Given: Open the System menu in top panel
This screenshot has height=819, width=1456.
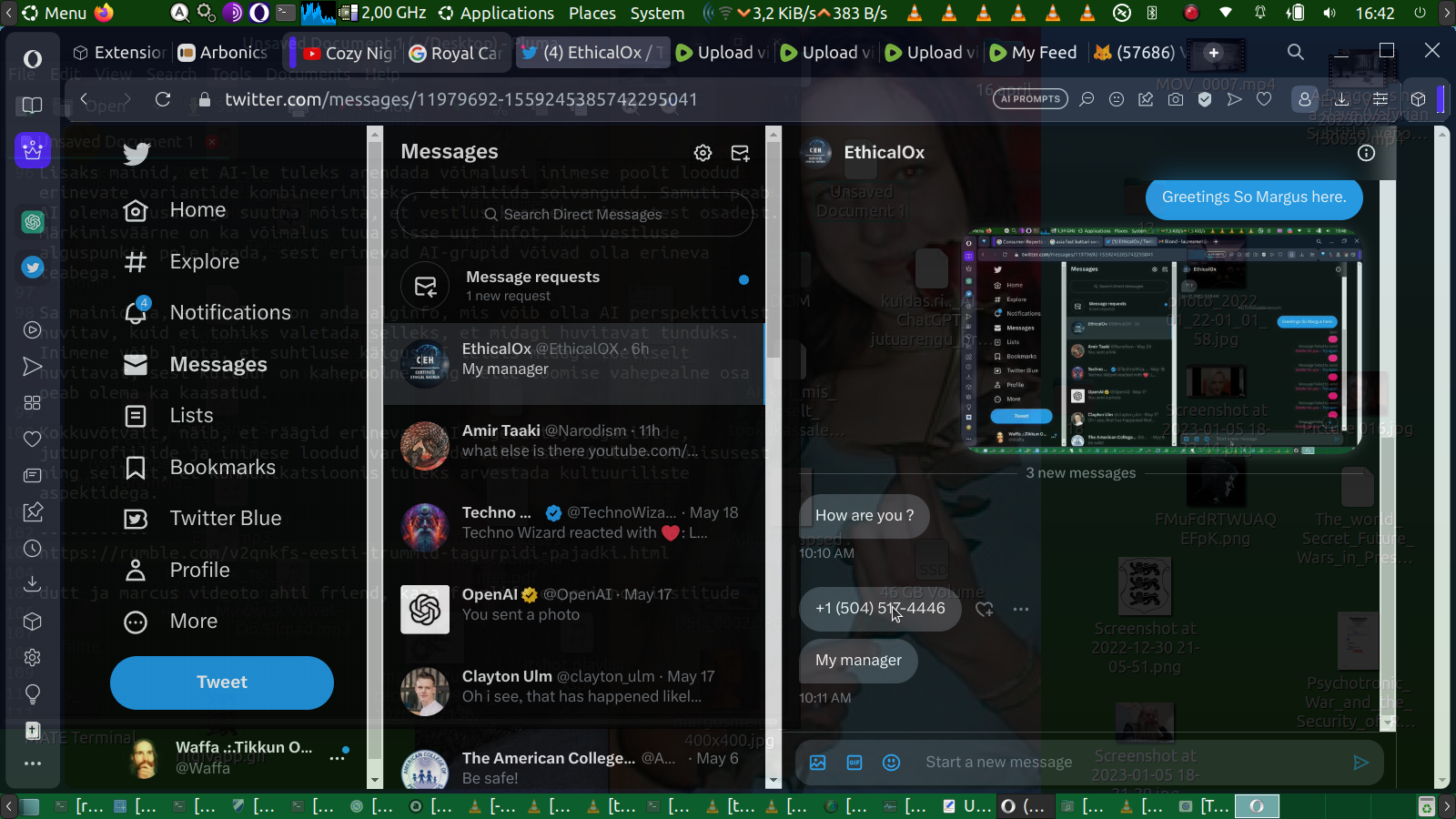Looking at the screenshot, I should coord(657,13).
